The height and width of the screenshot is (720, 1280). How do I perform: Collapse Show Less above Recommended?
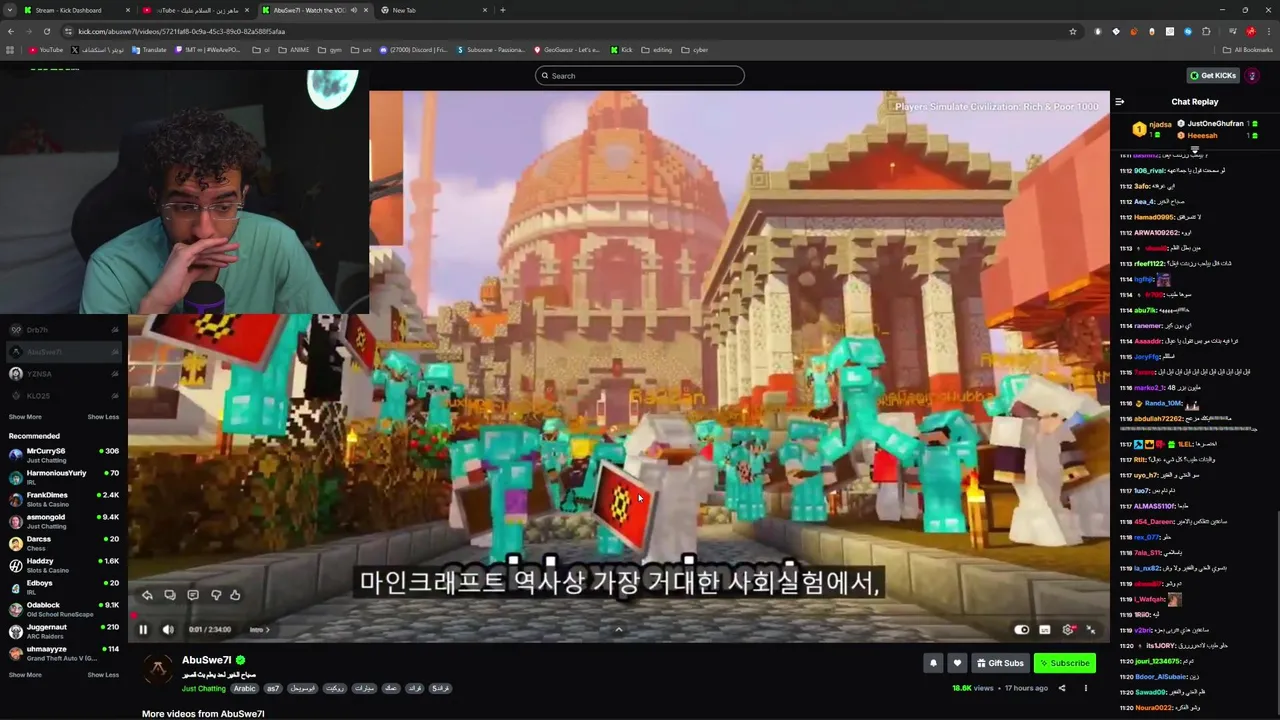click(x=103, y=417)
